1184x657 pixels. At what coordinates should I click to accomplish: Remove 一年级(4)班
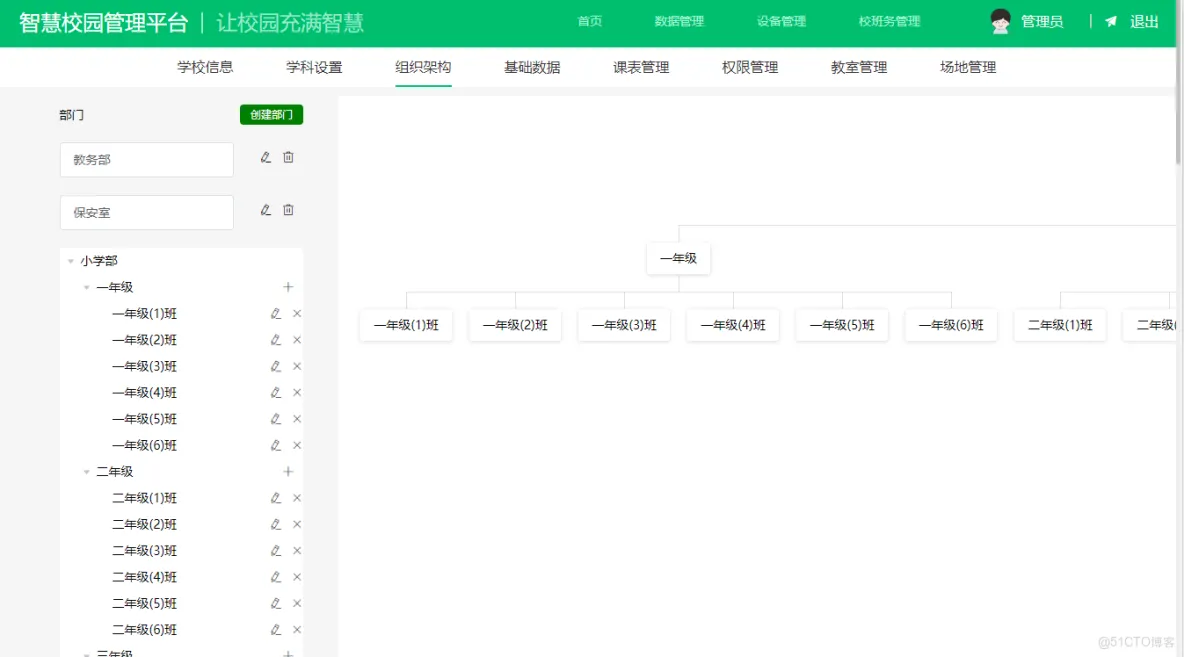pyautogui.click(x=297, y=393)
